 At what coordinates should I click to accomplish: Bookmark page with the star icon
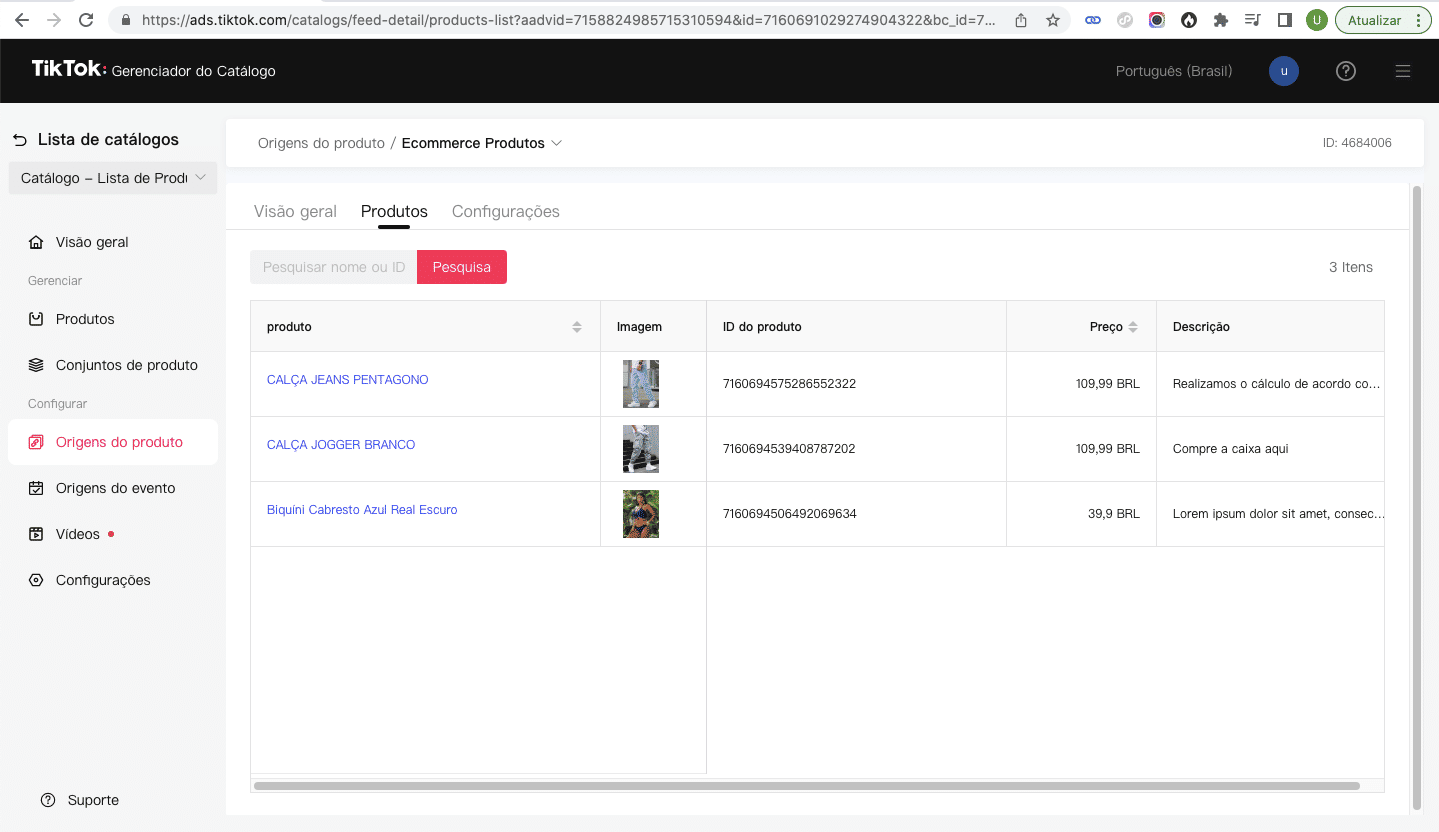1053,20
